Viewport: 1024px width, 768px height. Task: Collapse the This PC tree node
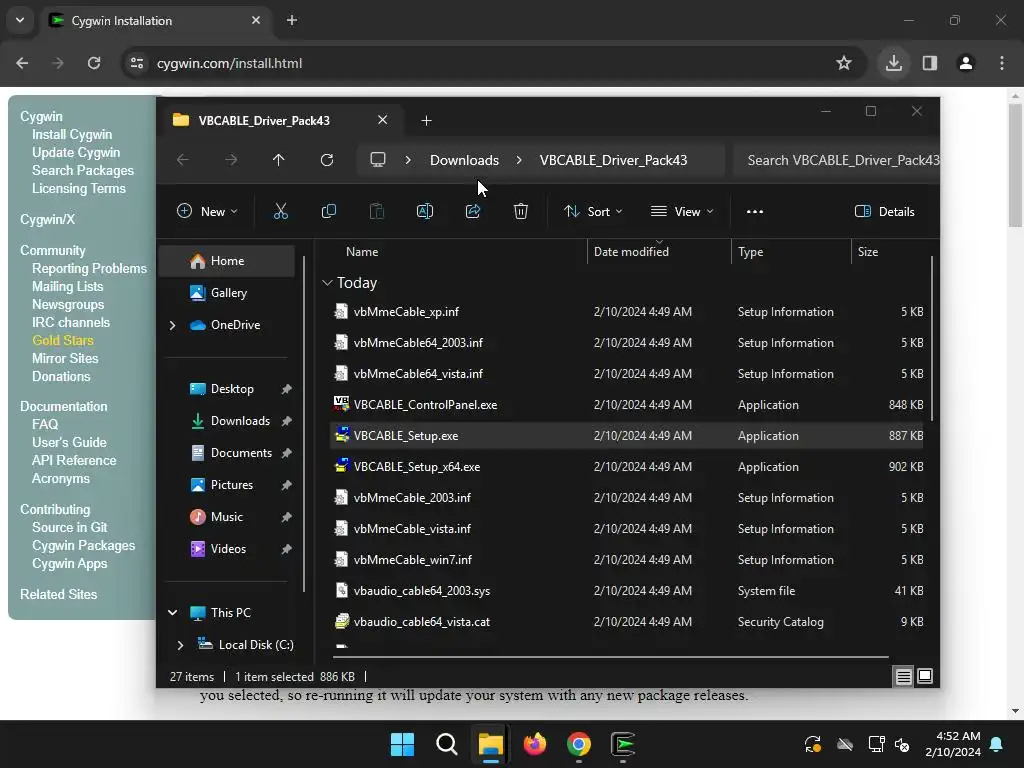click(x=172, y=613)
